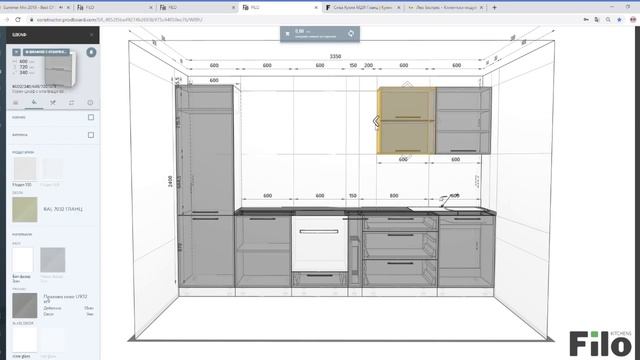Open a new browser tab
Screen dimensions: 640x360
(494, 7)
